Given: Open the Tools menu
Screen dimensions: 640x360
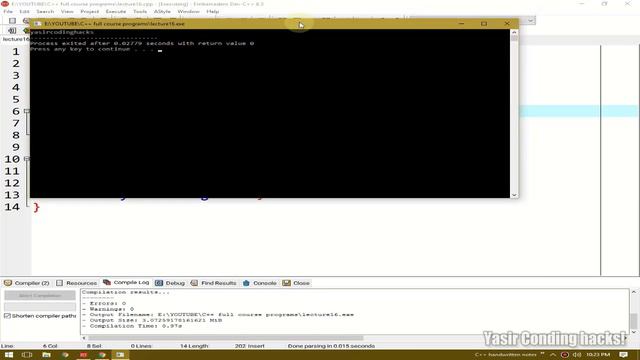Looking at the screenshot, I should [140, 11].
